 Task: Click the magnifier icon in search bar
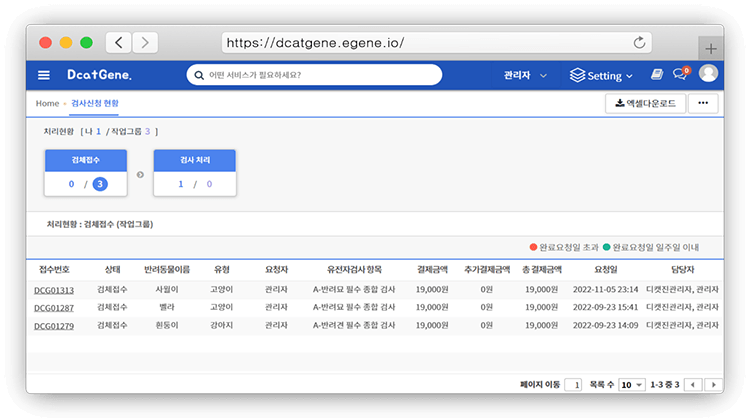pyautogui.click(x=197, y=75)
